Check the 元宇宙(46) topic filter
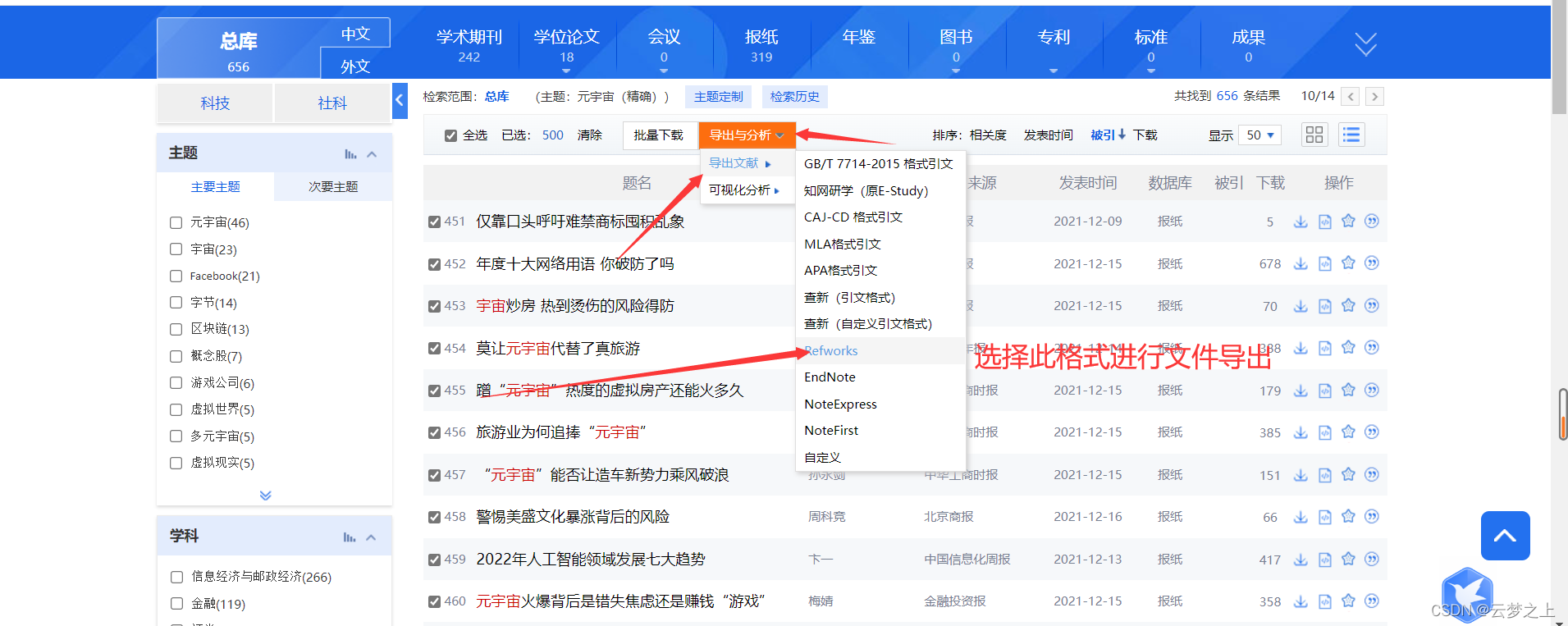 (x=176, y=222)
